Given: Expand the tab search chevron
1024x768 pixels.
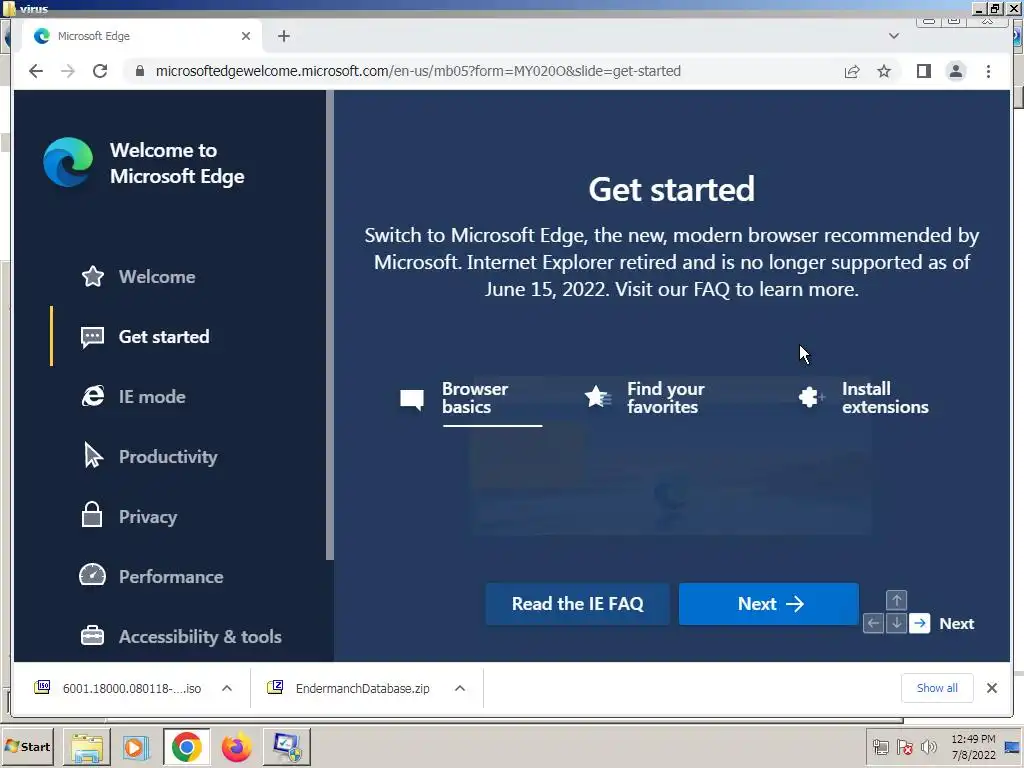Looking at the screenshot, I should click(x=893, y=36).
